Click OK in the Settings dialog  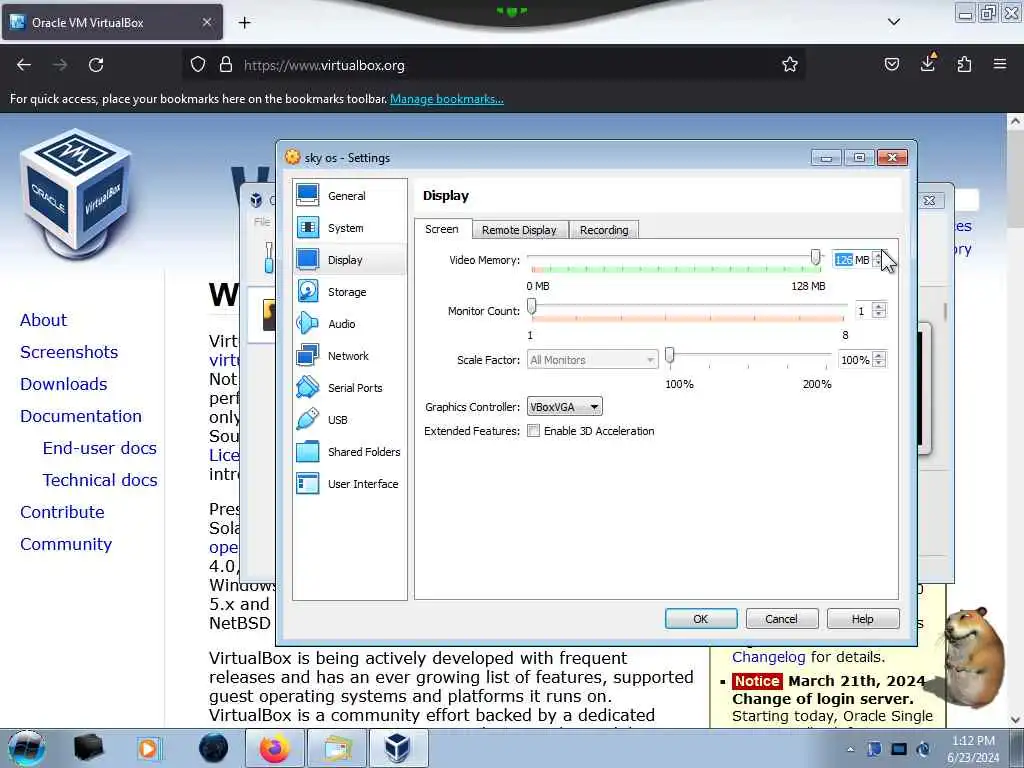[701, 618]
